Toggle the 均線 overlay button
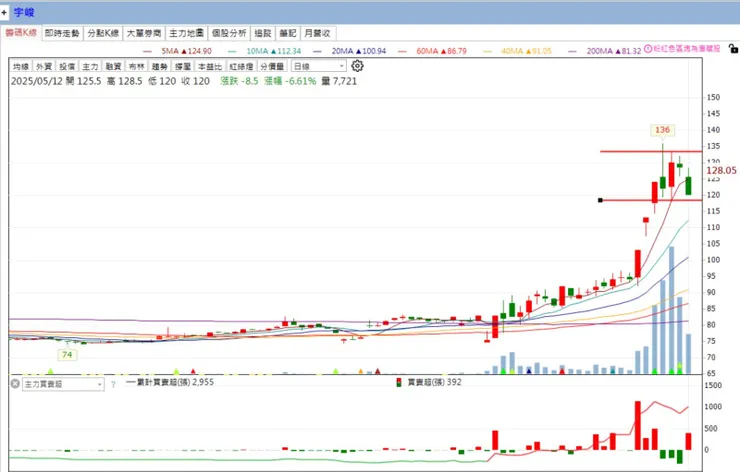This screenshot has width=740, height=472. [x=21, y=67]
